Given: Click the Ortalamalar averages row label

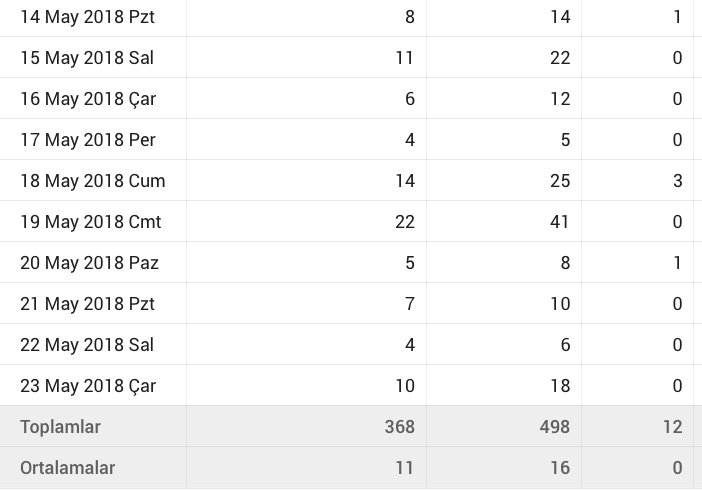Looking at the screenshot, I should click(68, 468).
